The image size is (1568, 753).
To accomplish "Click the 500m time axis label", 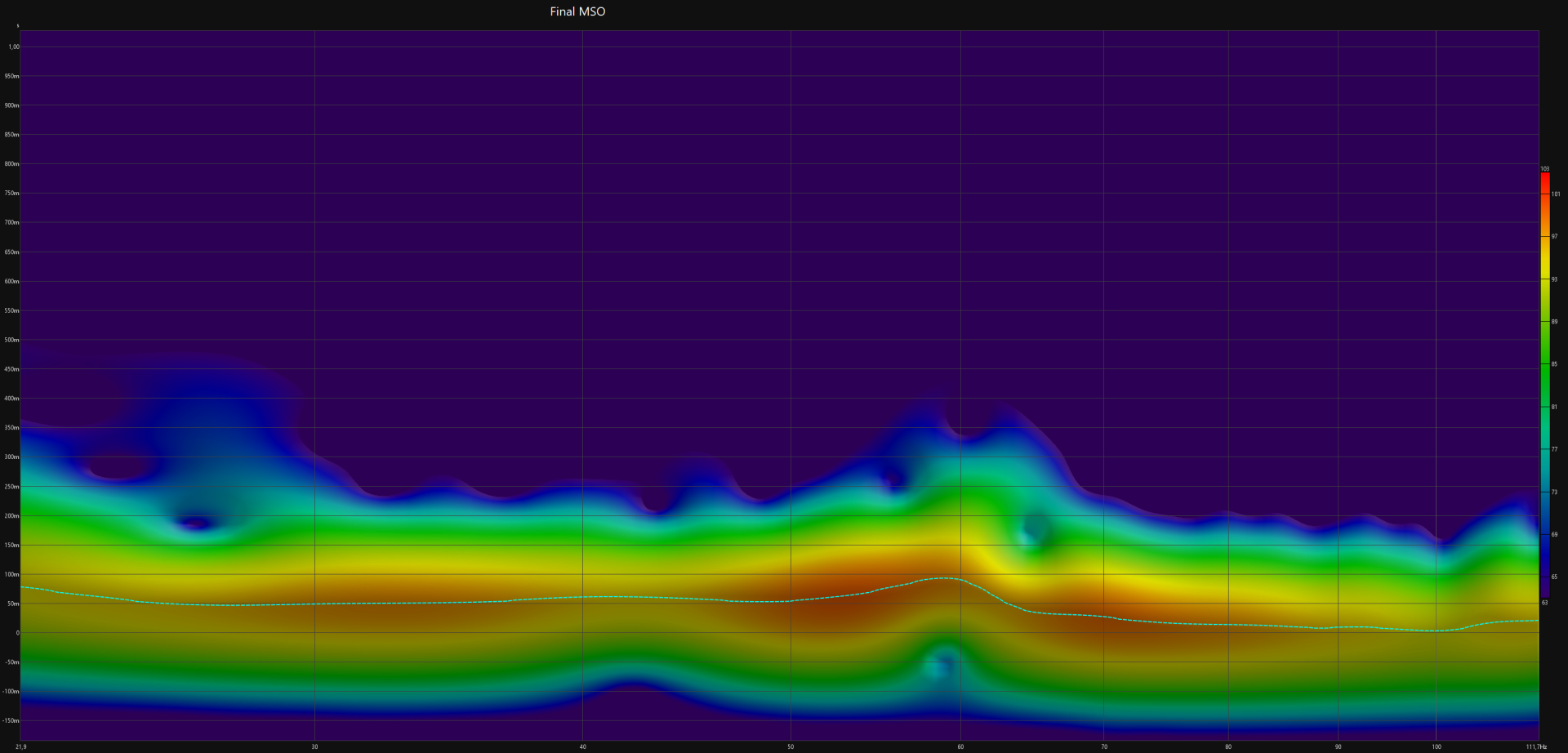I will point(11,340).
